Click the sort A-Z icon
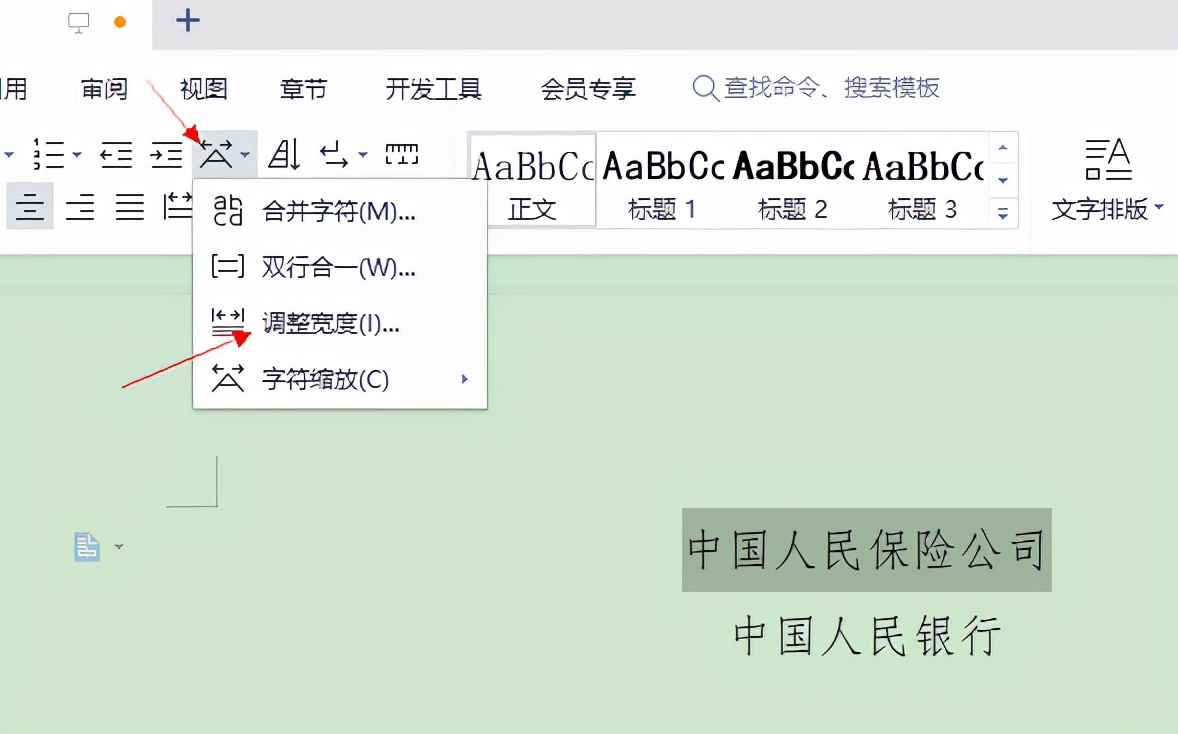Screen dimensions: 1178x734 (285, 154)
